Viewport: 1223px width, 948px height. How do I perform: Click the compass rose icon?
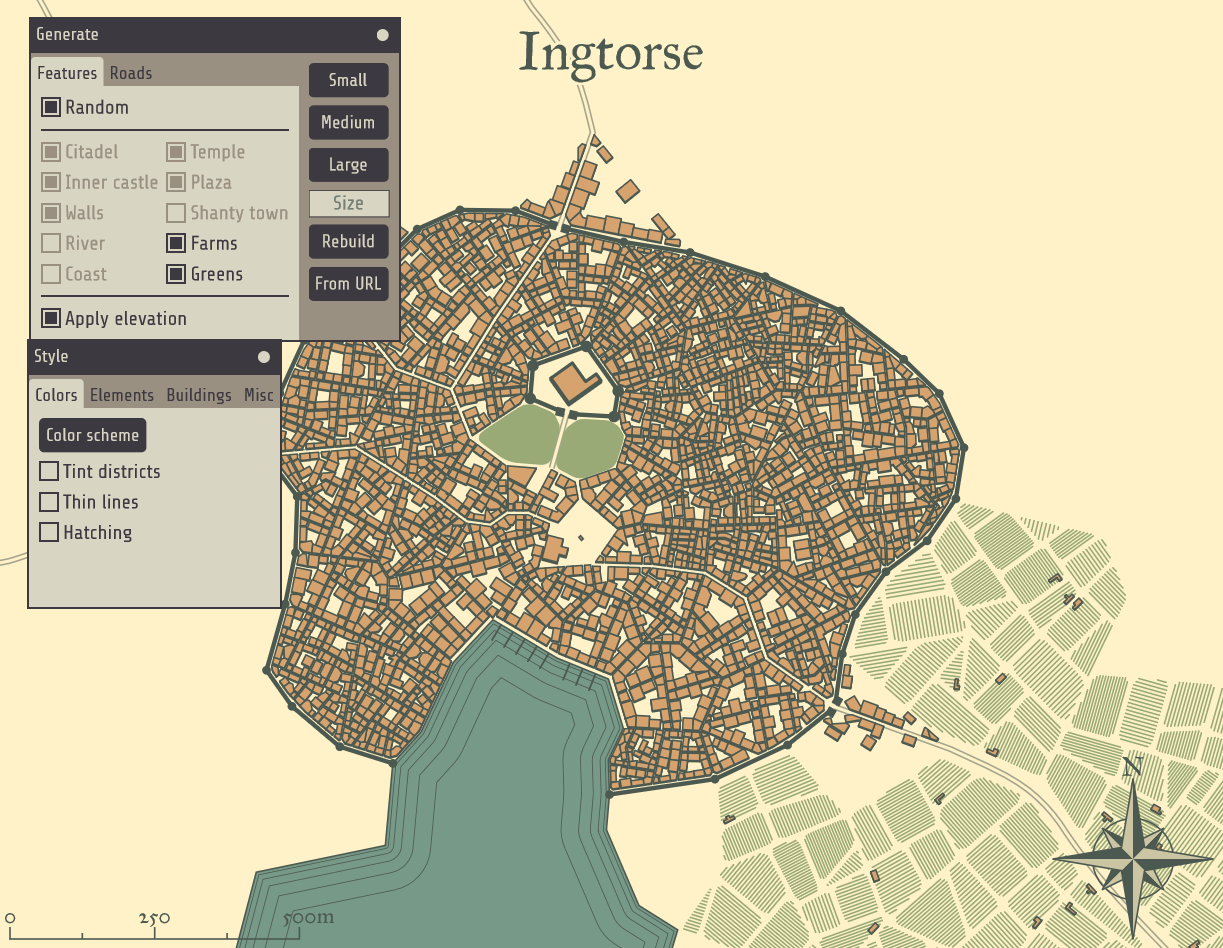click(1132, 858)
